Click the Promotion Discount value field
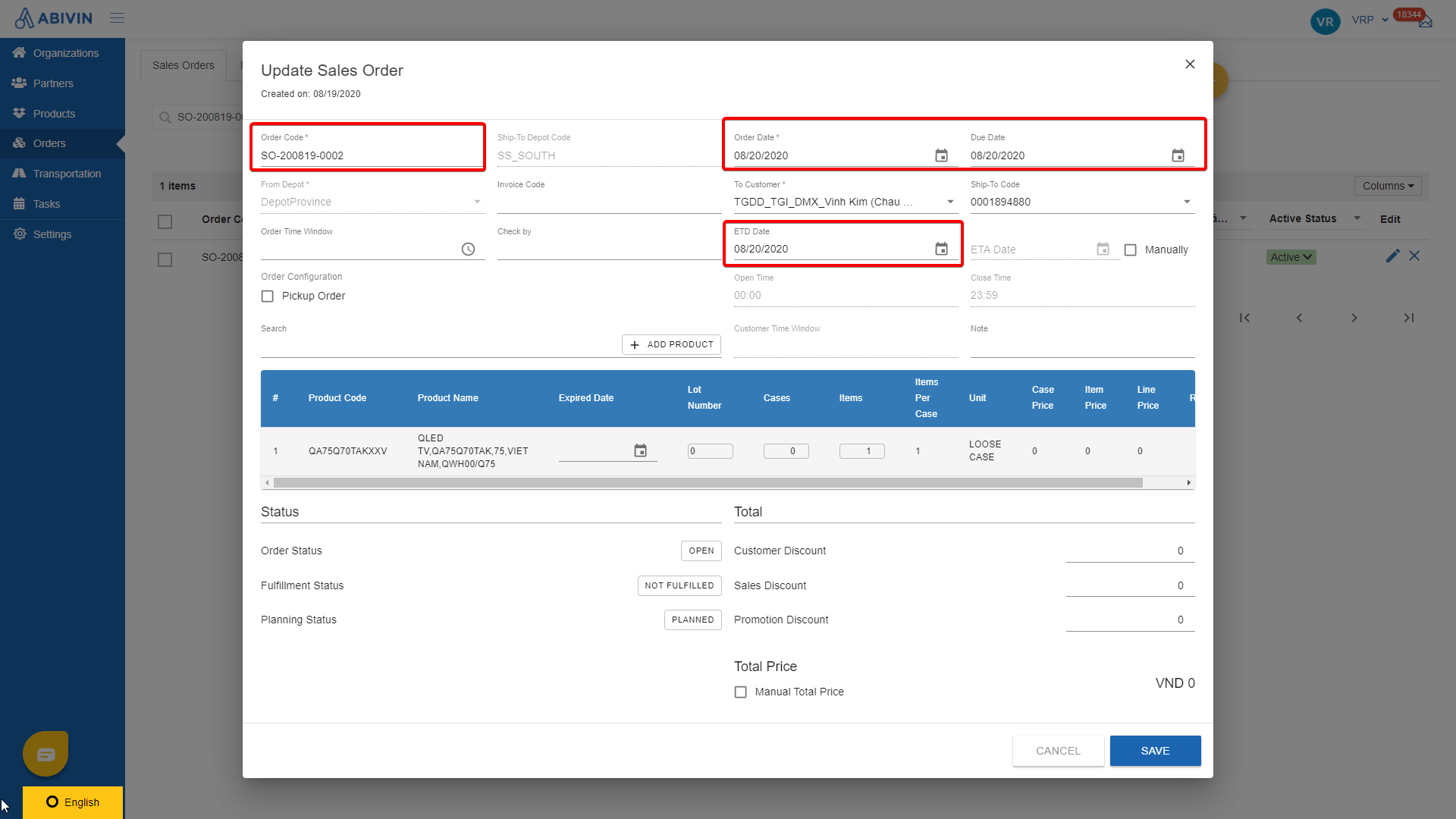This screenshot has width=1456, height=819. tap(1130, 620)
